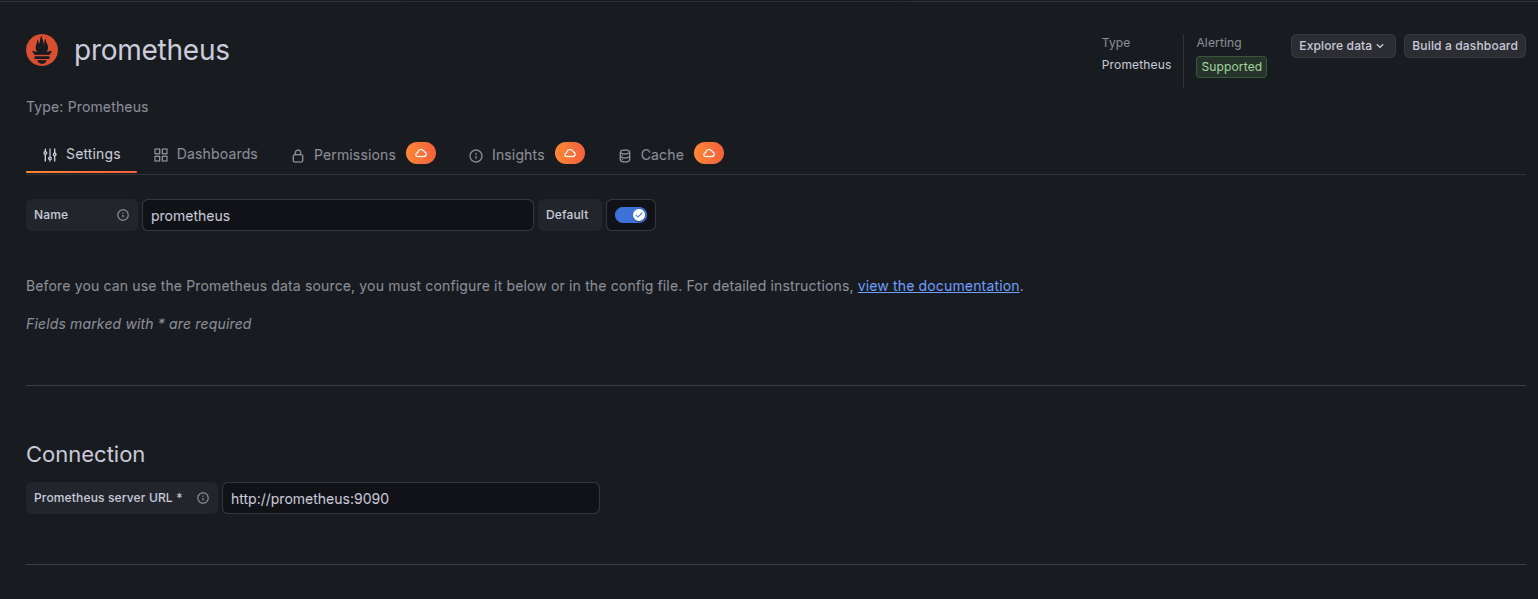This screenshot has height=599, width=1538.
Task: Click the Cache tab database icon
Action: 625,156
